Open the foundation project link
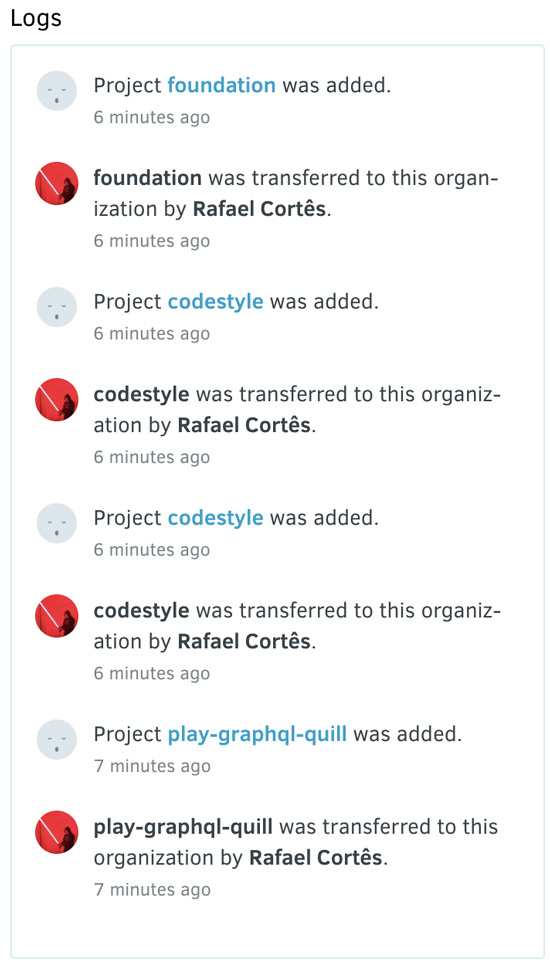The image size is (550, 967). tap(221, 85)
